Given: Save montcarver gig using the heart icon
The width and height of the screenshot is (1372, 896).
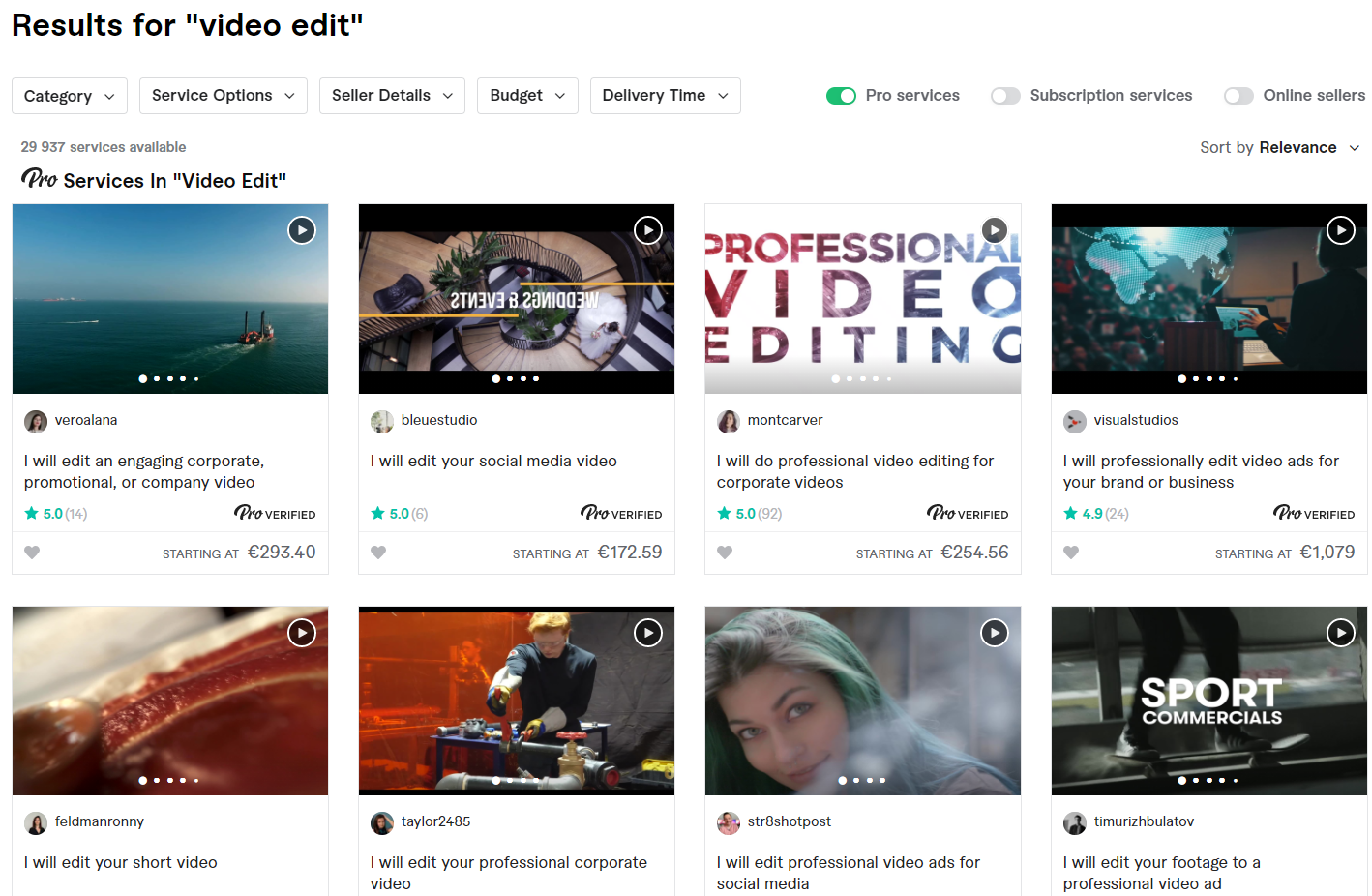Looking at the screenshot, I should pos(725,553).
